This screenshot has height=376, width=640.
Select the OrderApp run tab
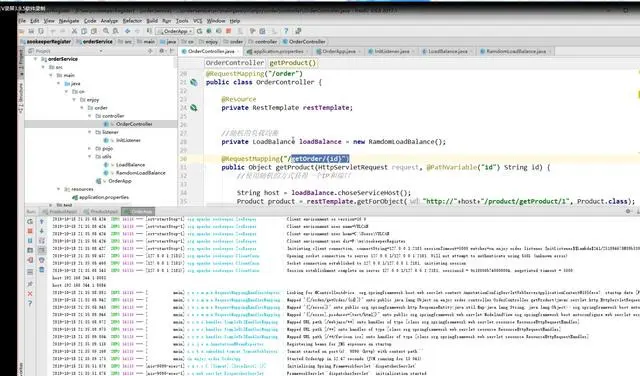tap(138, 211)
